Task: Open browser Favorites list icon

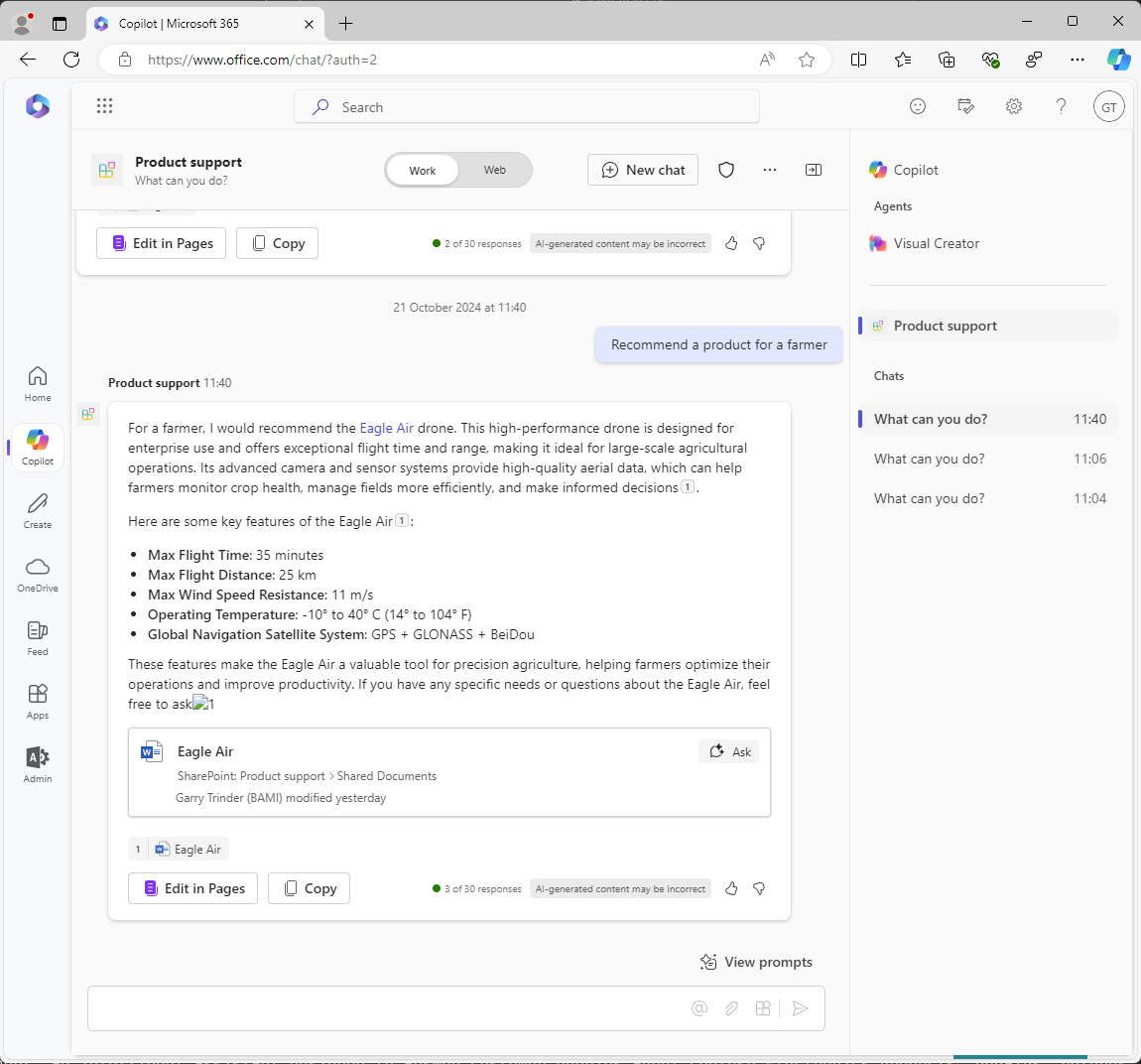Action: pos(902,60)
